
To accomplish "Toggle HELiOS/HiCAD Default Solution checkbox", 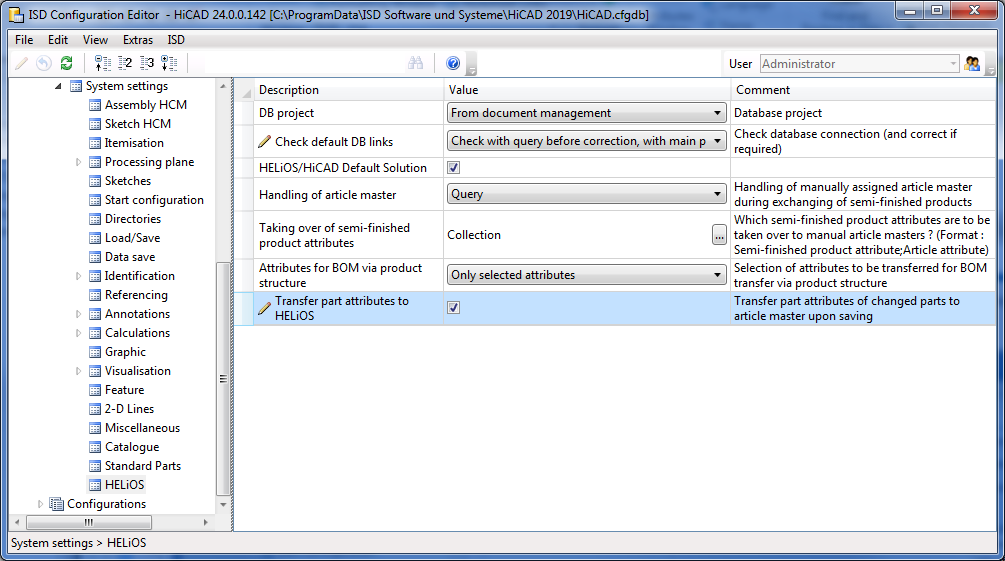I will pyautogui.click(x=454, y=168).
